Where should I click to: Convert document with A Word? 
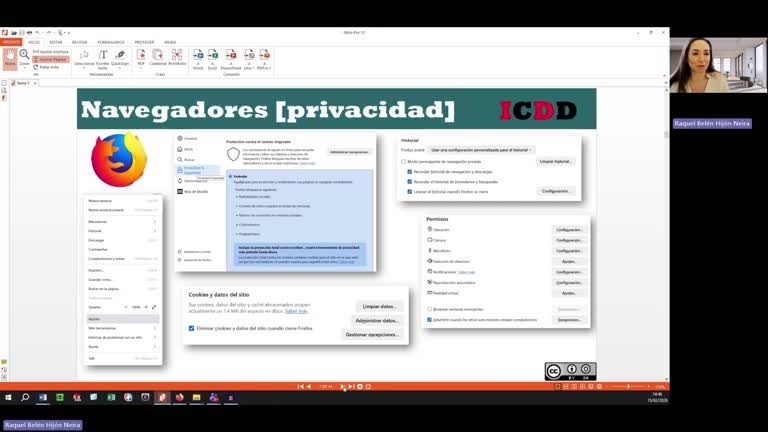[198, 59]
